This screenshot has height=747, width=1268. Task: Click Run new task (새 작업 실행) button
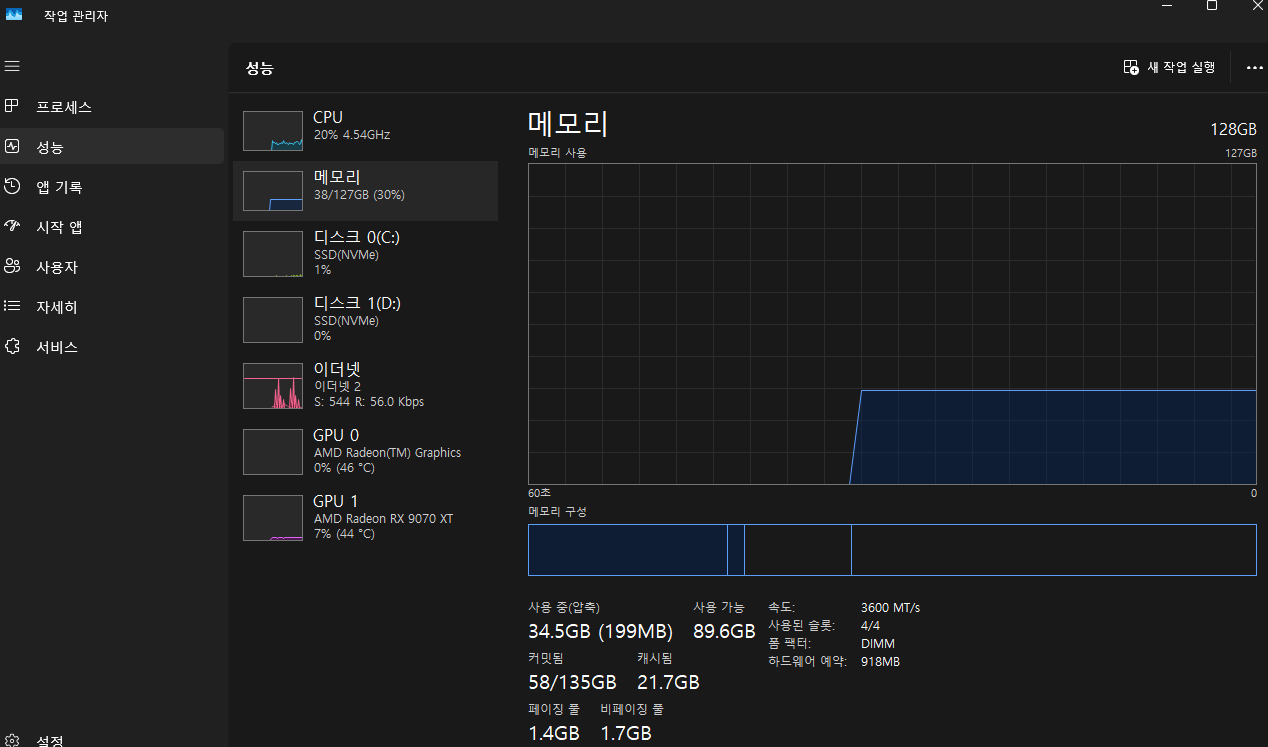point(1169,67)
